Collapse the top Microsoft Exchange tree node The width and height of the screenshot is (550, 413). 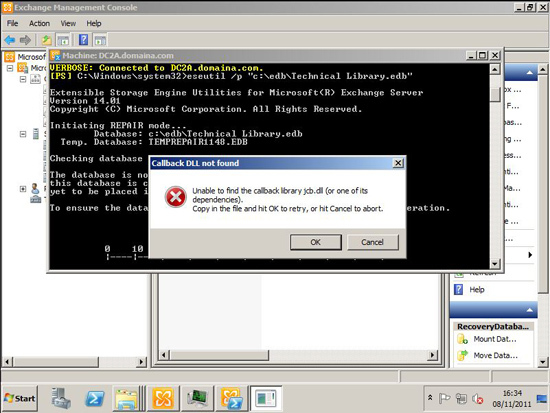pyautogui.click(x=10, y=68)
